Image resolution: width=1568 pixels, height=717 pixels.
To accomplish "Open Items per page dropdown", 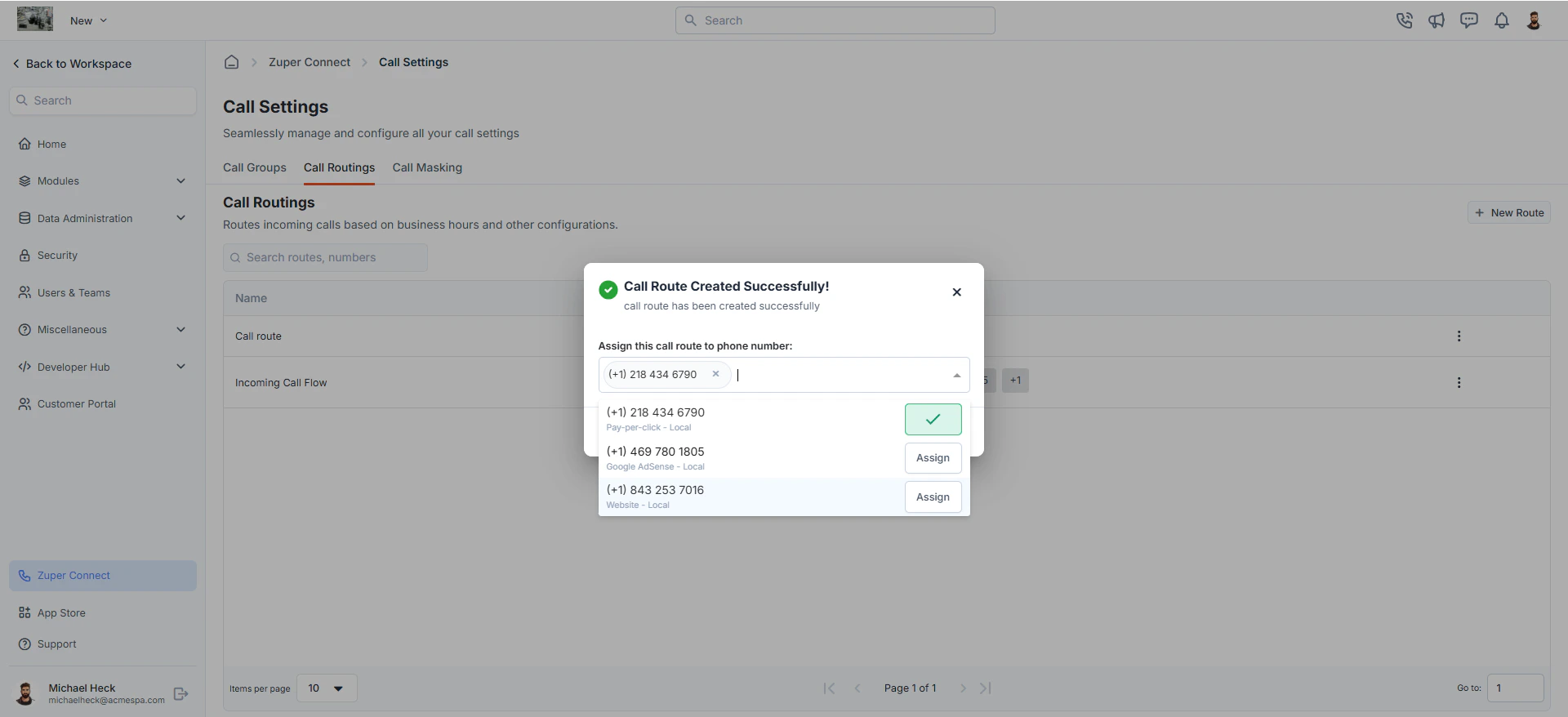I will tap(327, 688).
